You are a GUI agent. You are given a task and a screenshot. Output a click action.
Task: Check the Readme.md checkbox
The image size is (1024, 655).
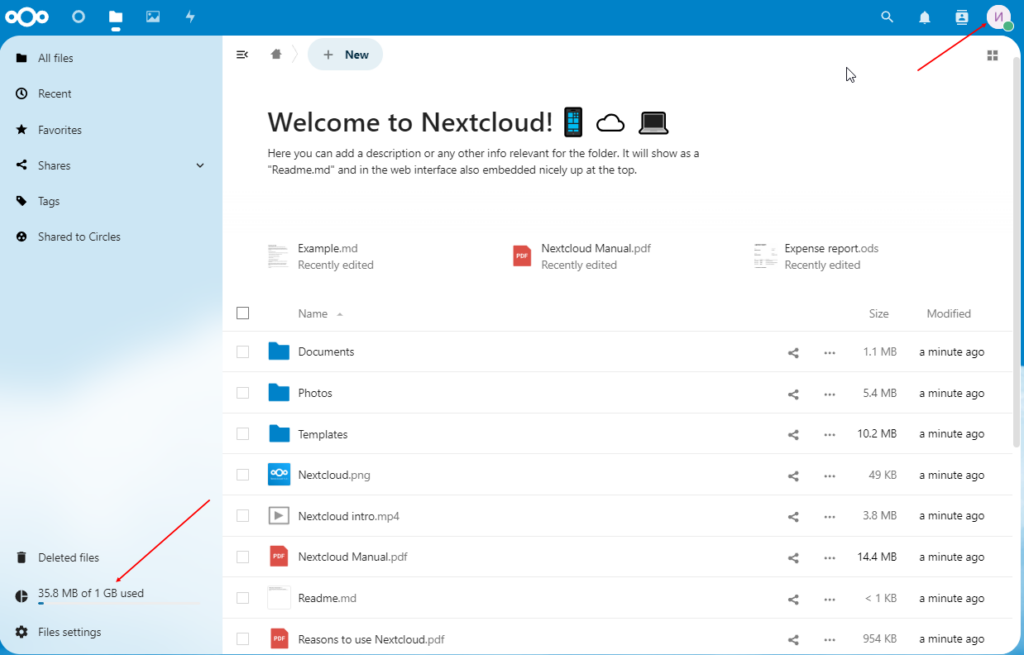[243, 598]
